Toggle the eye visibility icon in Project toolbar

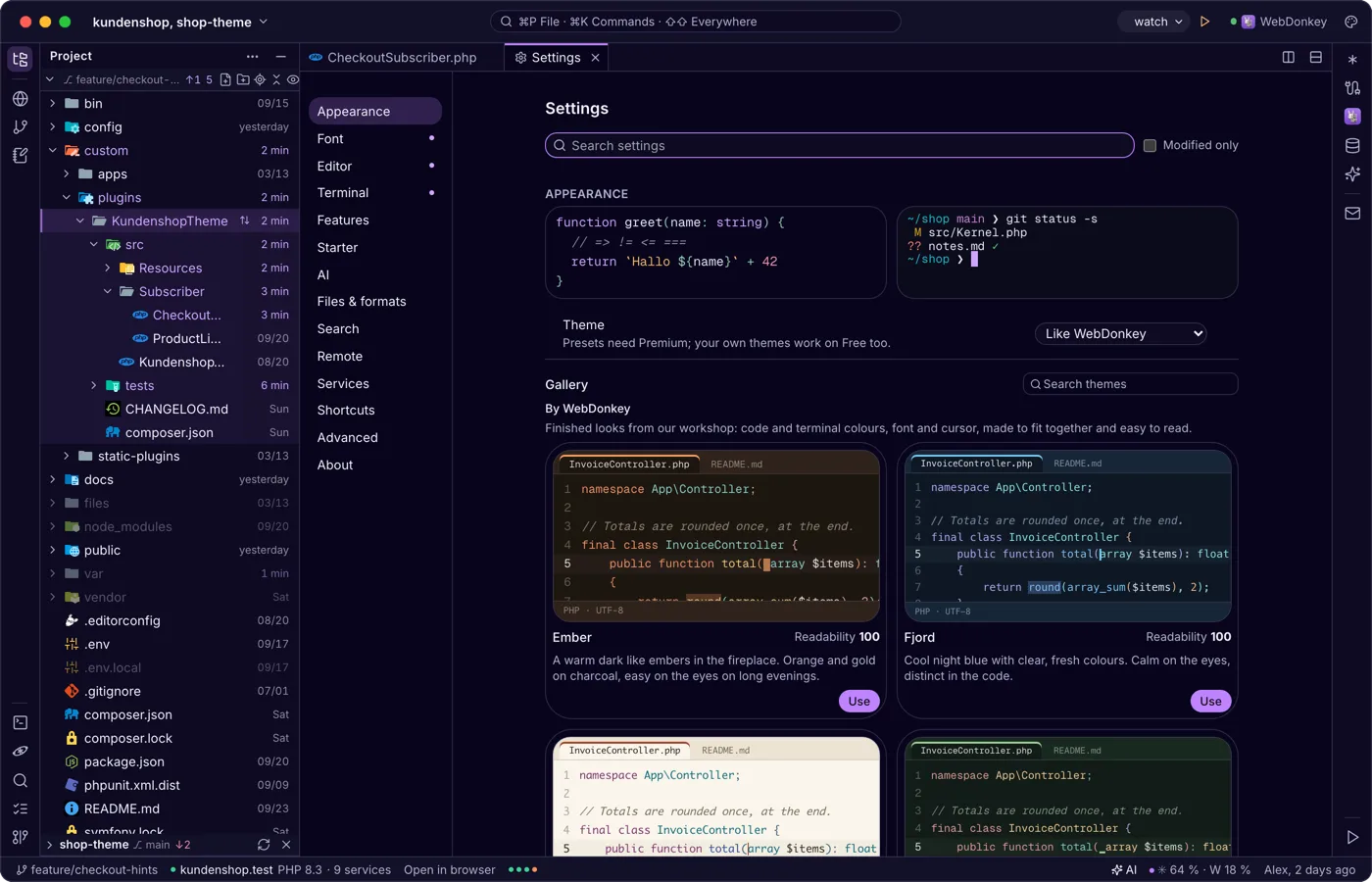pyautogui.click(x=292, y=79)
